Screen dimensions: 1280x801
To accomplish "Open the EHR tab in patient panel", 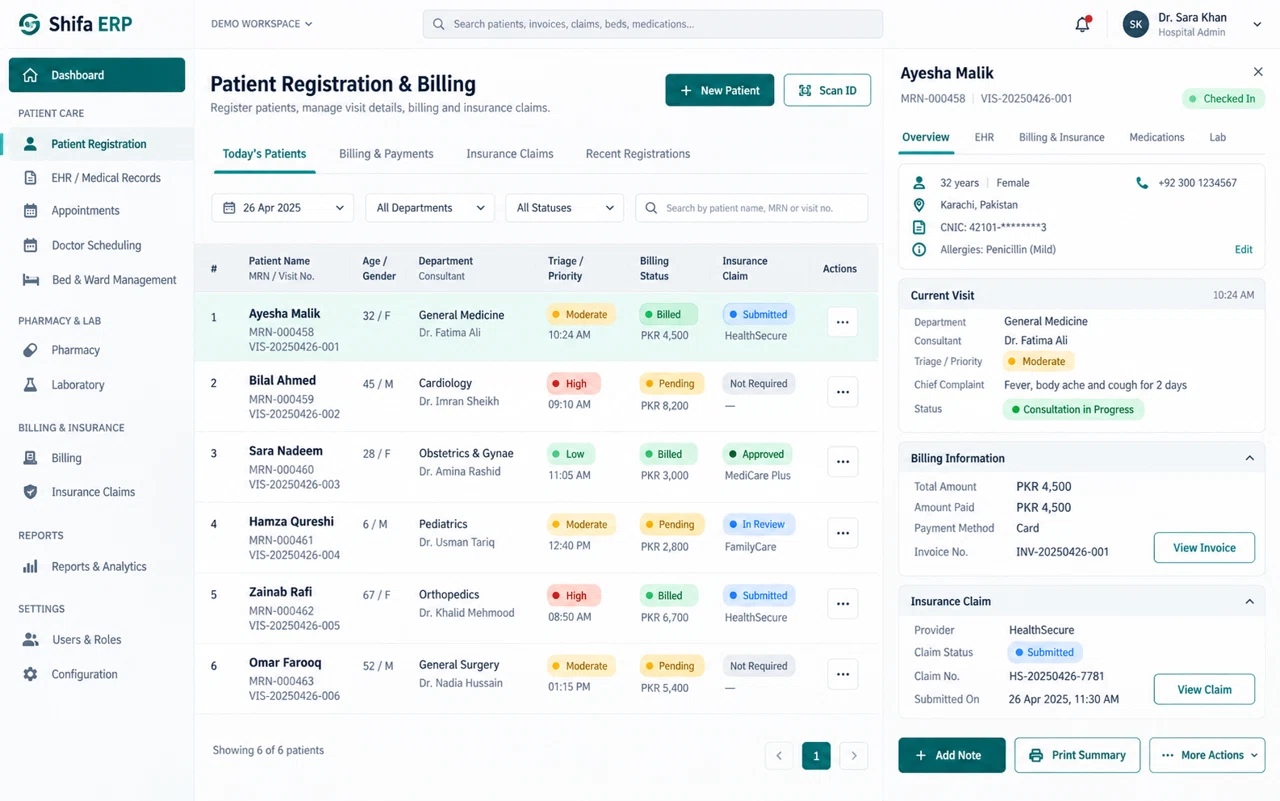I will tap(984, 137).
